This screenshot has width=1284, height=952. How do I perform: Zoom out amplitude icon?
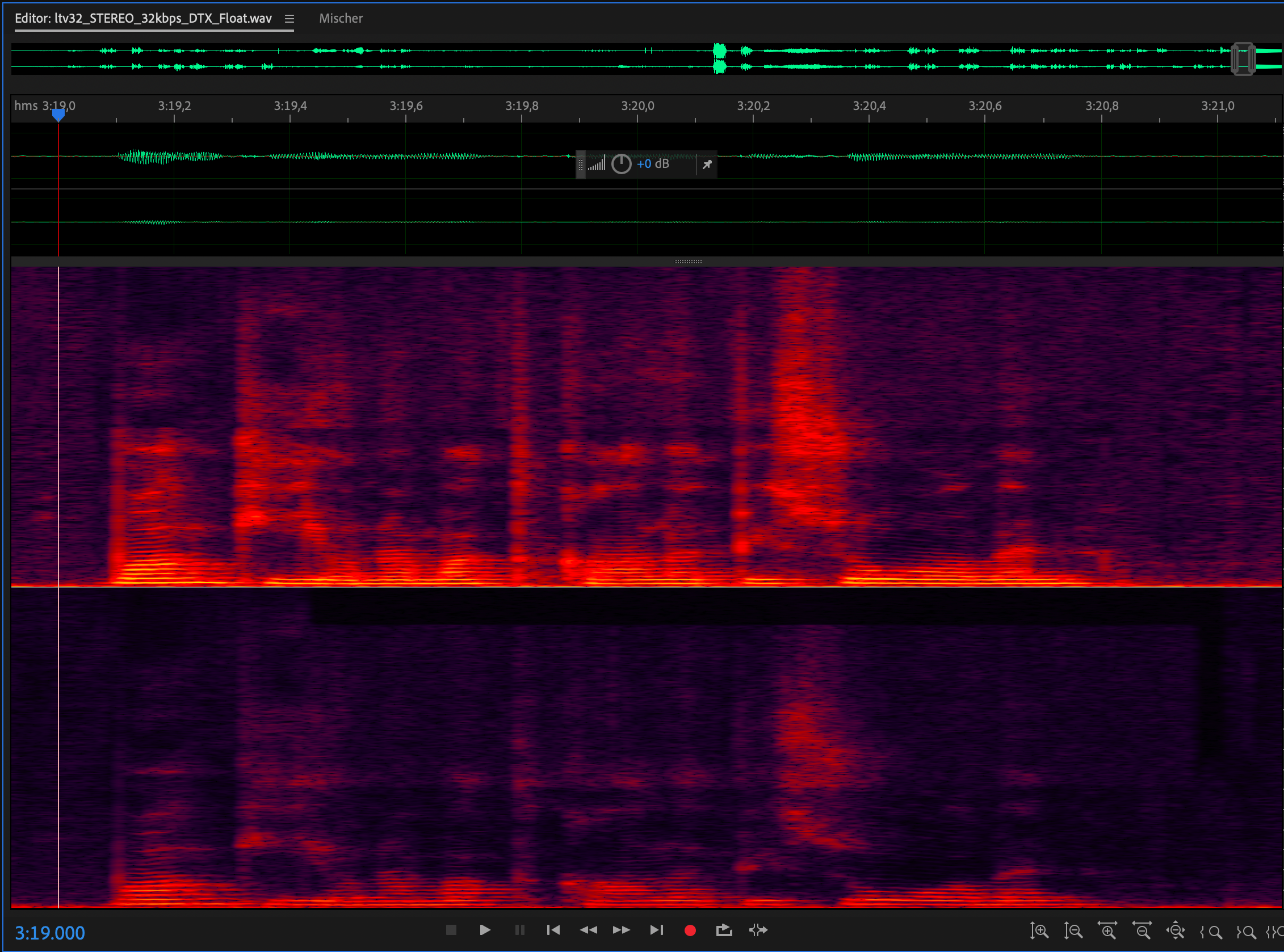(1073, 930)
